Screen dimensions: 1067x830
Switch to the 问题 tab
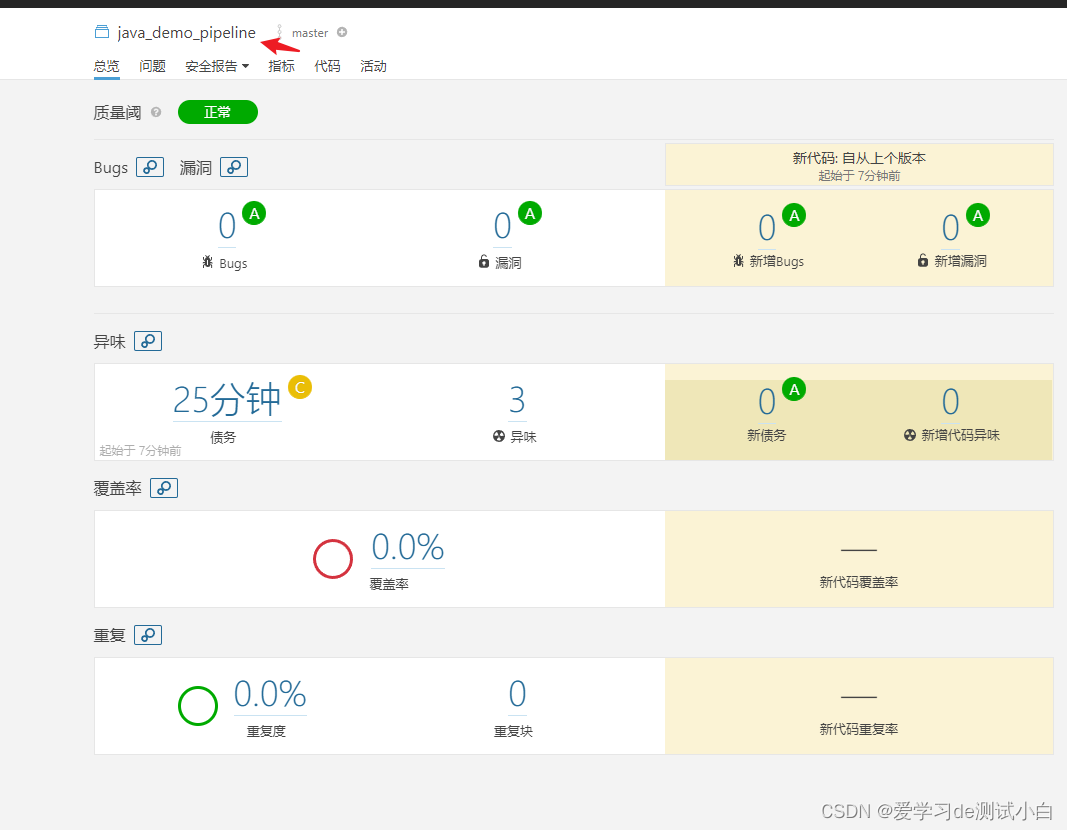[152, 66]
